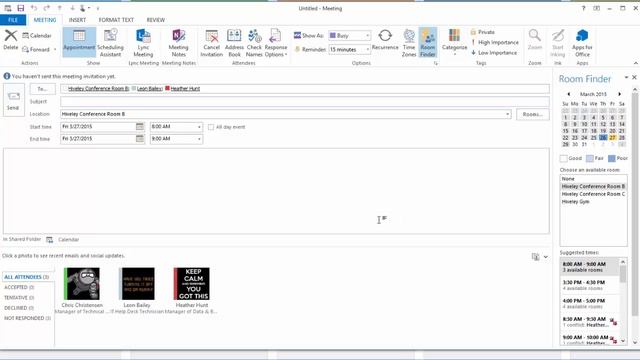Click the Forward icon
Viewport: 640px width, 360px height.
[25, 49]
